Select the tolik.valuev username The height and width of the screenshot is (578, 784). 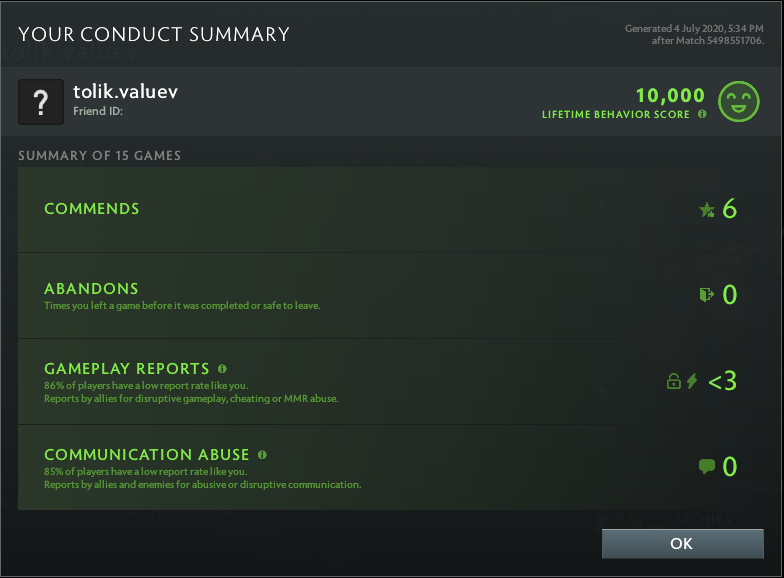point(125,92)
